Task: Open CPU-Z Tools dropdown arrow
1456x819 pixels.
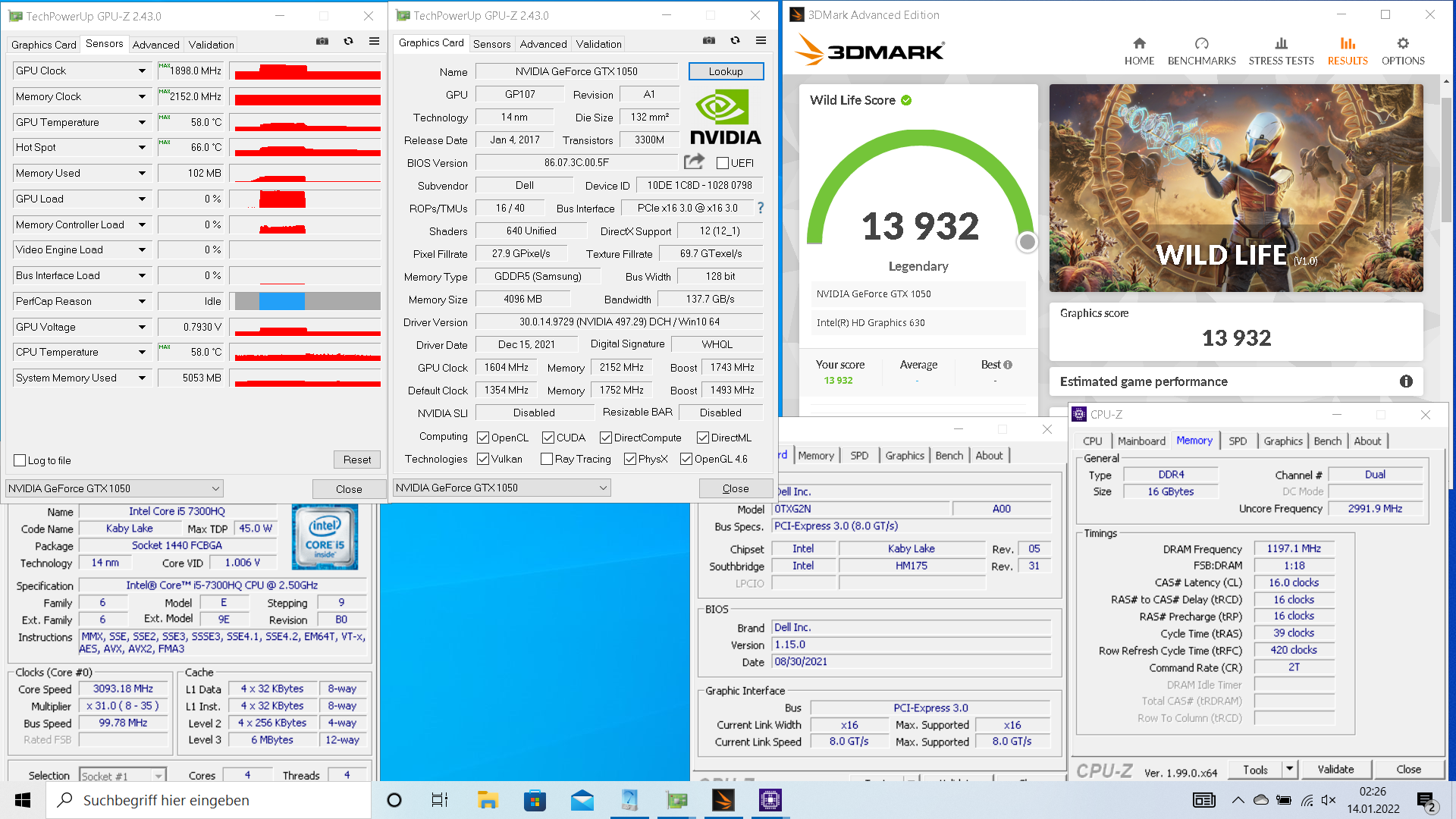Action: click(x=1289, y=769)
